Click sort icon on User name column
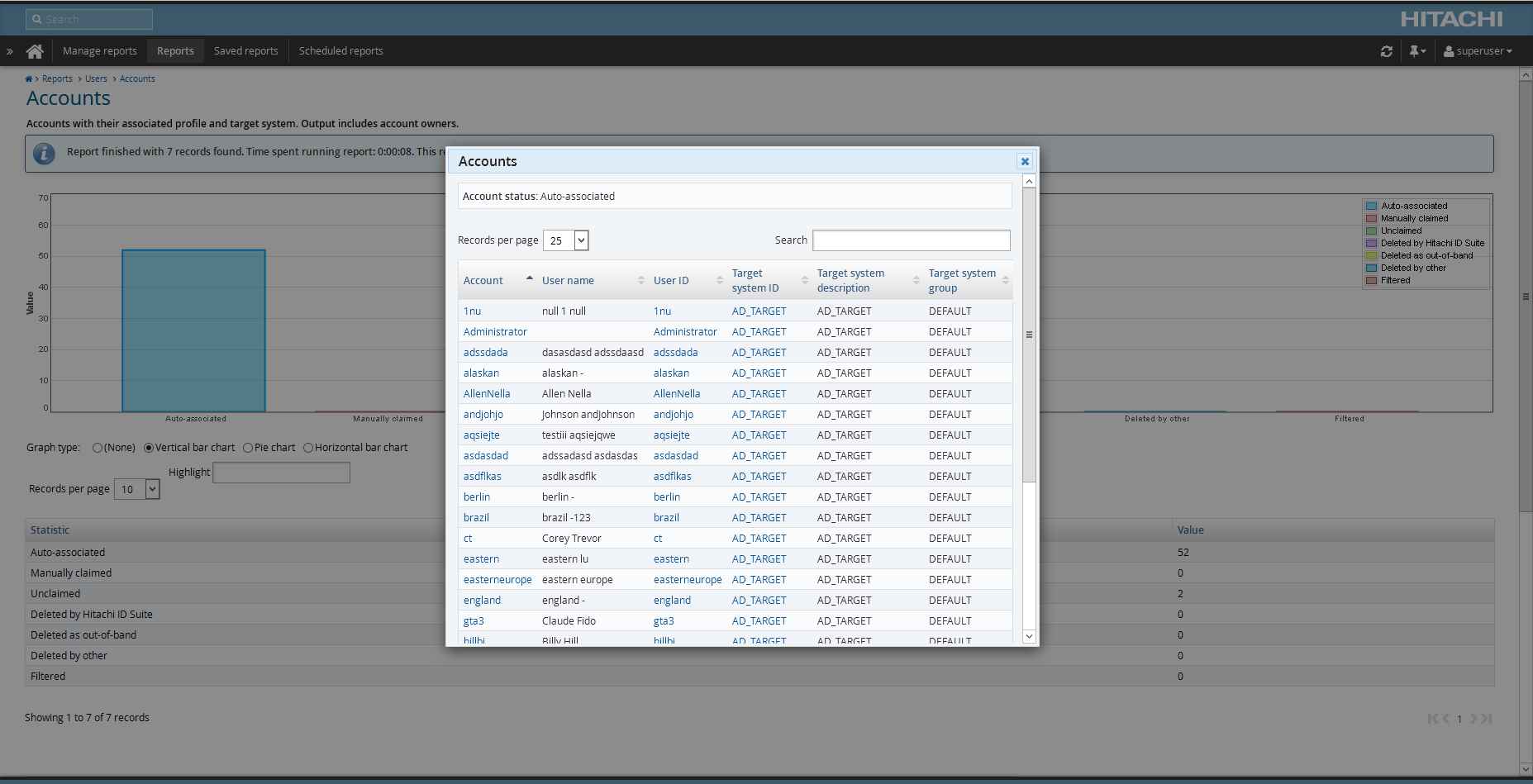The height and width of the screenshot is (784, 1533). tap(640, 281)
